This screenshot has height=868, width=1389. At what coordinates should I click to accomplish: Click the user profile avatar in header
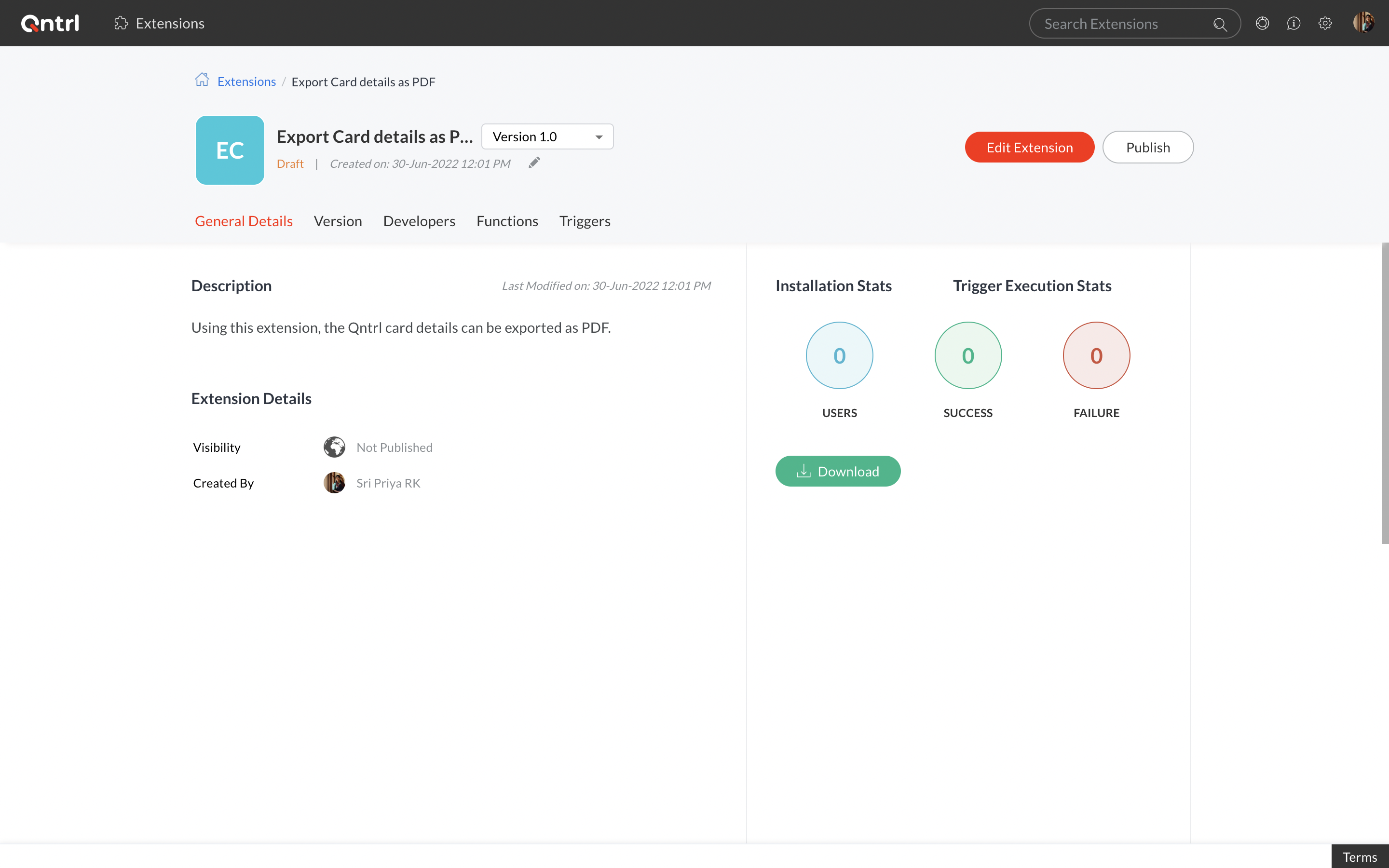click(1363, 23)
